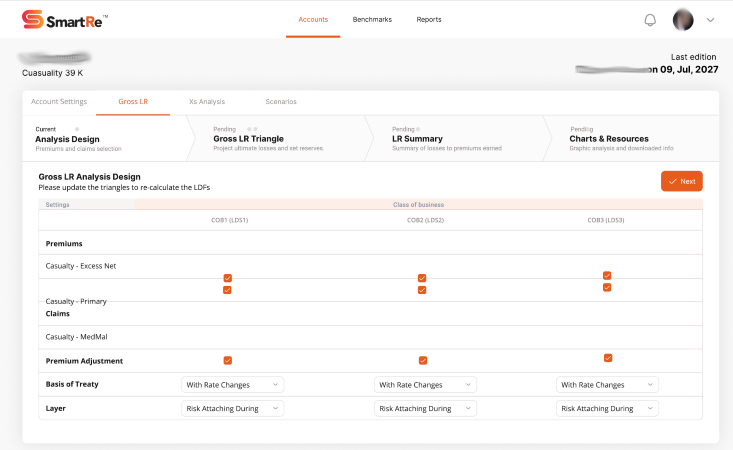Screen dimensions: 733x450
Task: Open the Benchmarks menu item
Action: (372, 19)
